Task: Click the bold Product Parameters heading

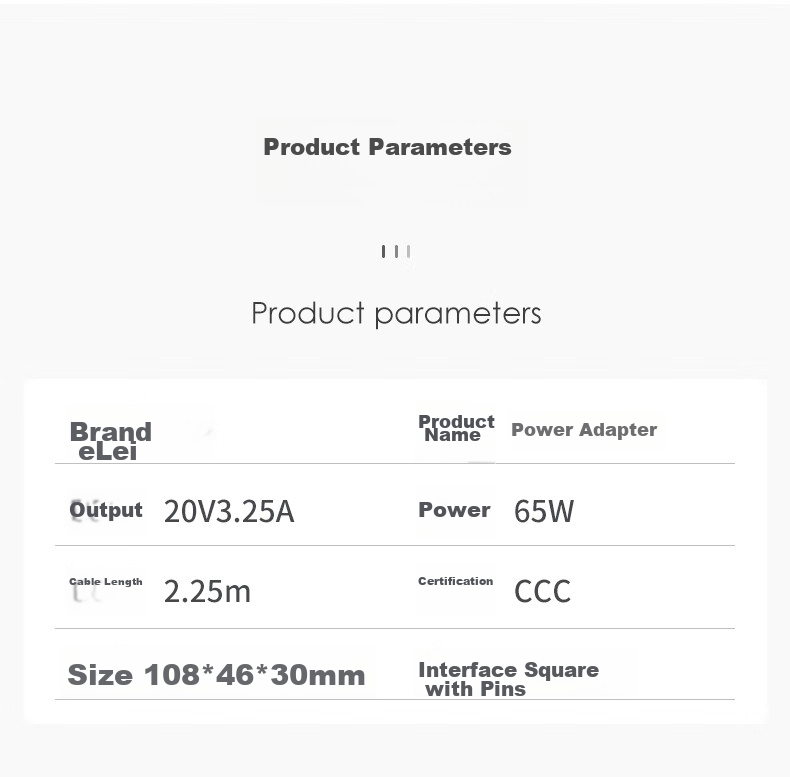Action: click(x=387, y=147)
